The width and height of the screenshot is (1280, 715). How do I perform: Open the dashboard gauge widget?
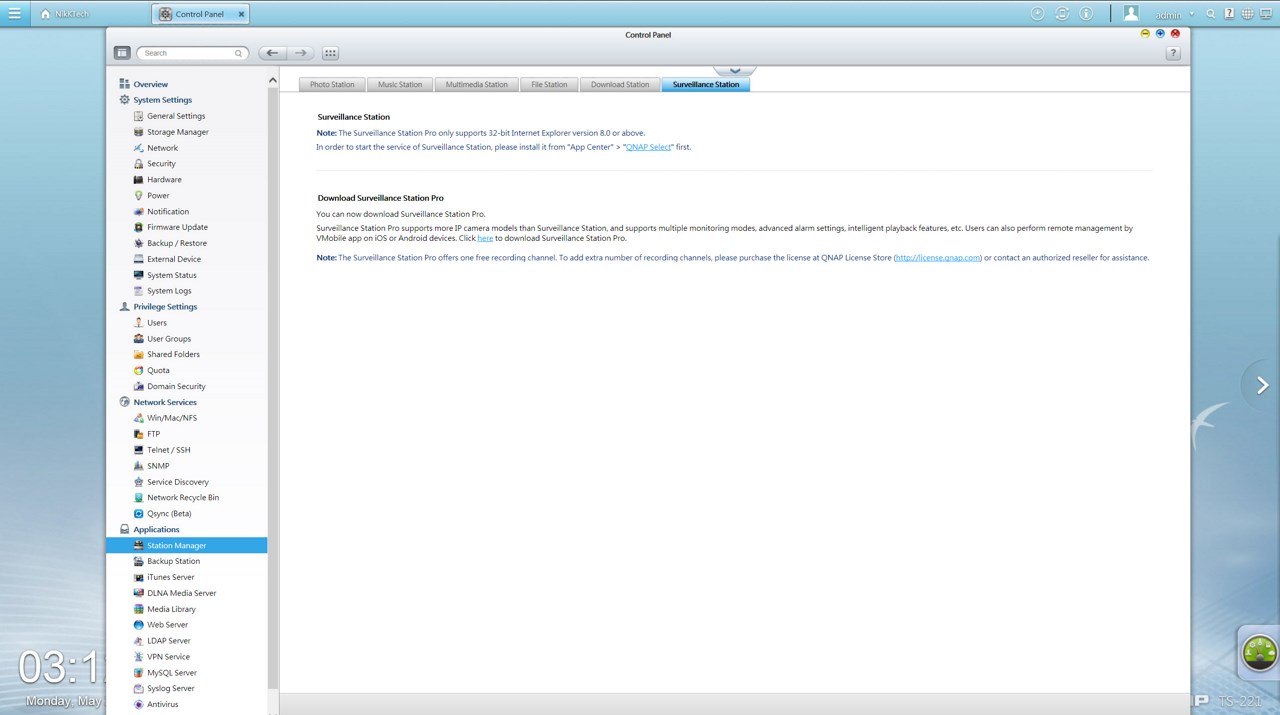coord(1259,652)
